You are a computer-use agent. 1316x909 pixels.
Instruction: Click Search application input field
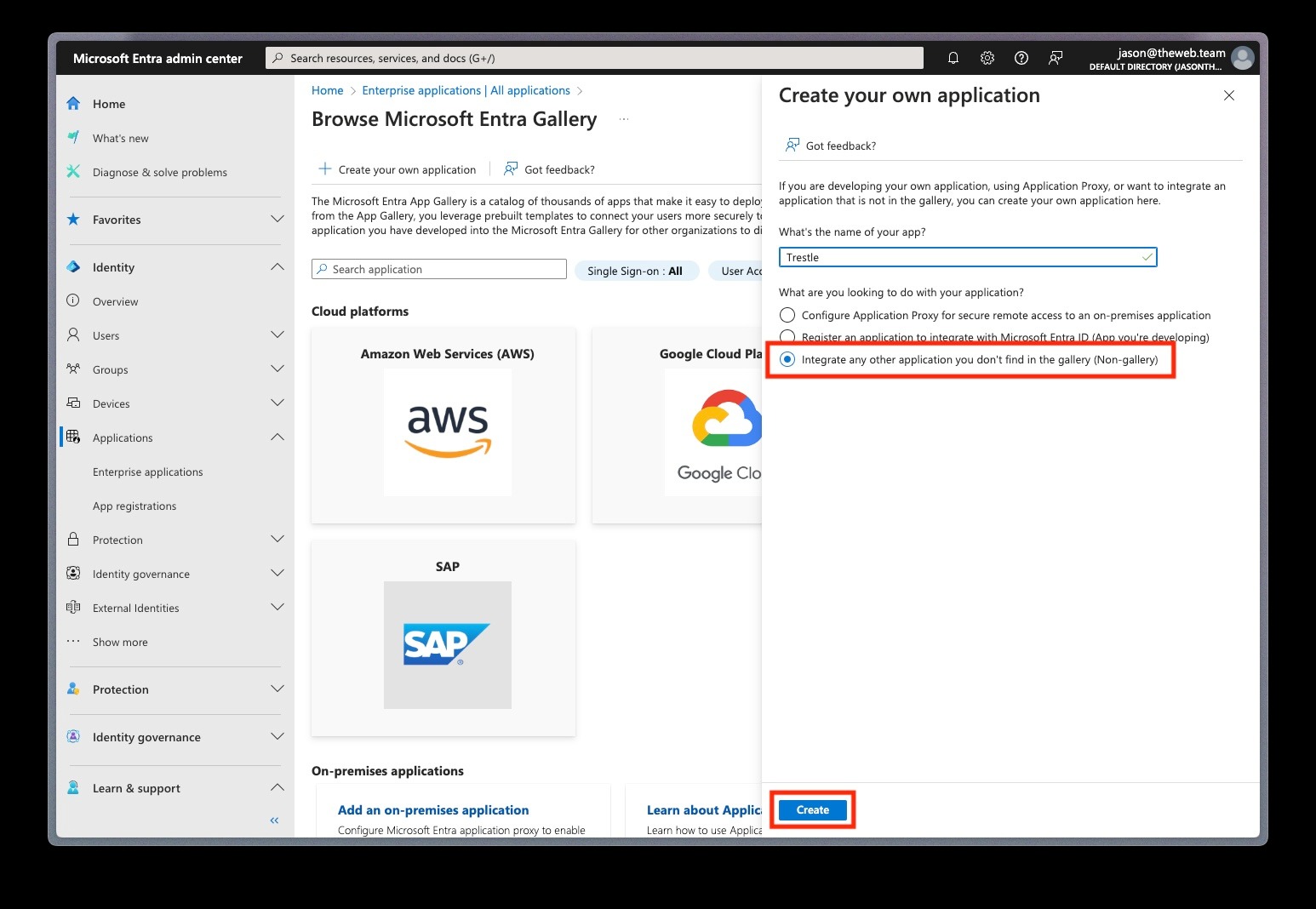coord(439,269)
